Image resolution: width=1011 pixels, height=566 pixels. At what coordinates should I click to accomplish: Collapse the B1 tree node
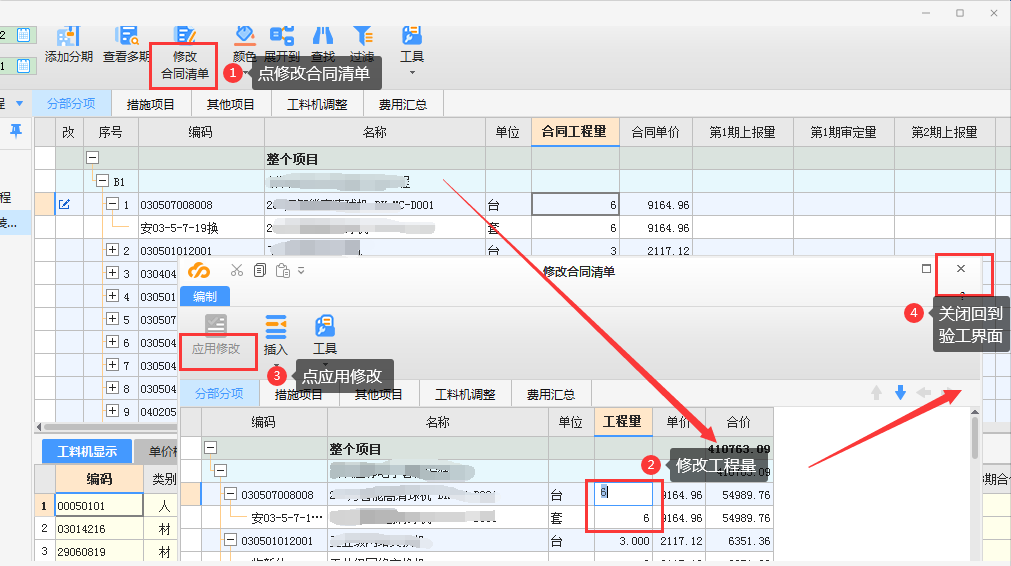point(102,181)
